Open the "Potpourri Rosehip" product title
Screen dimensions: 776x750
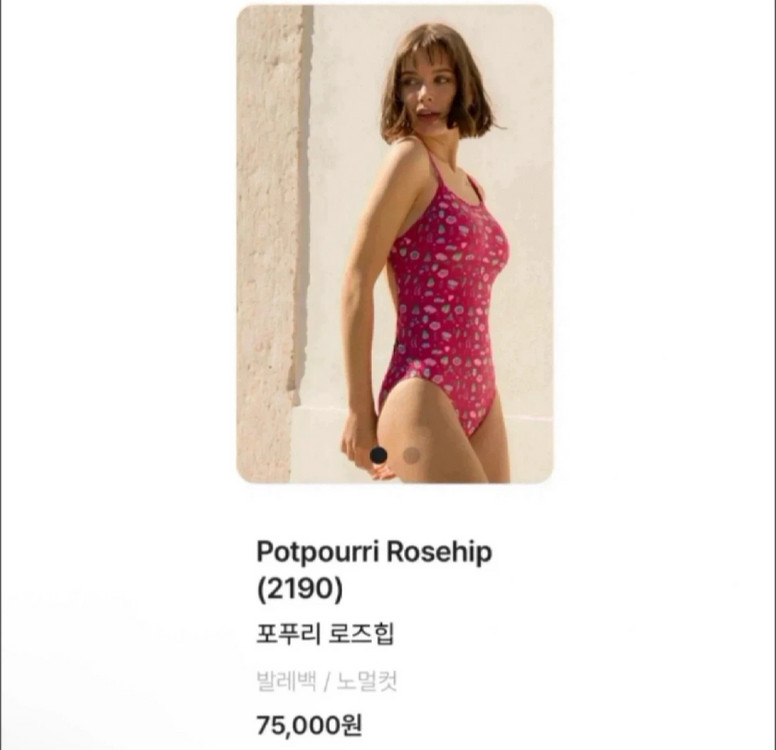coord(374,570)
